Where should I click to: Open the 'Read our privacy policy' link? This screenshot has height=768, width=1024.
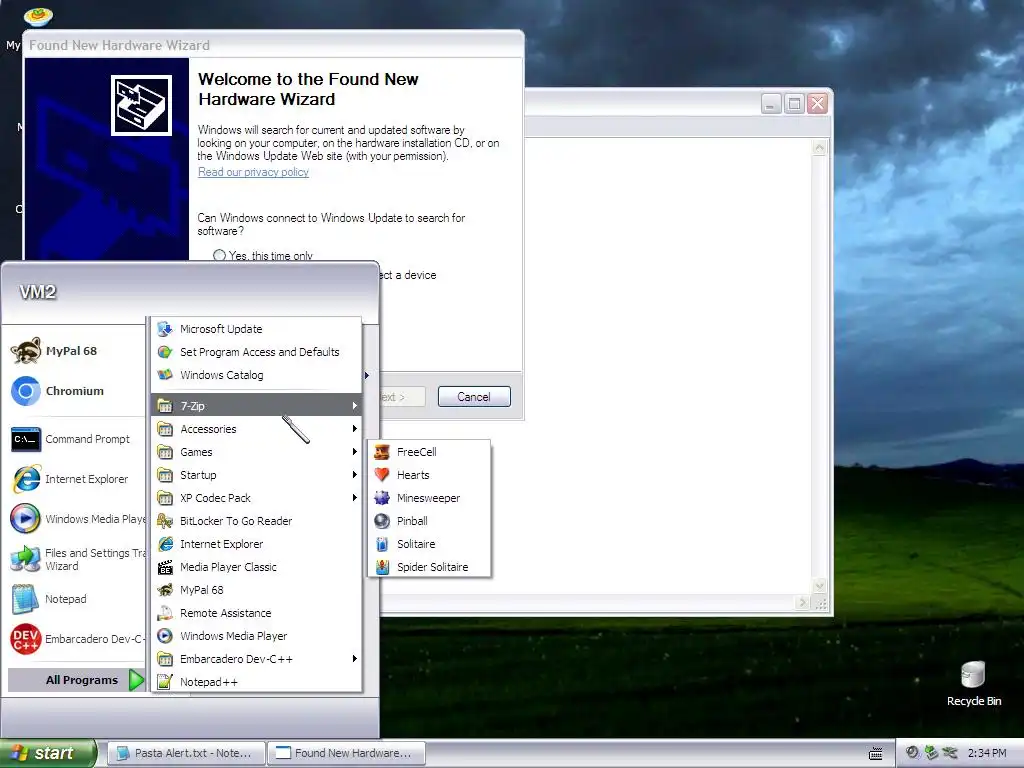tap(253, 172)
